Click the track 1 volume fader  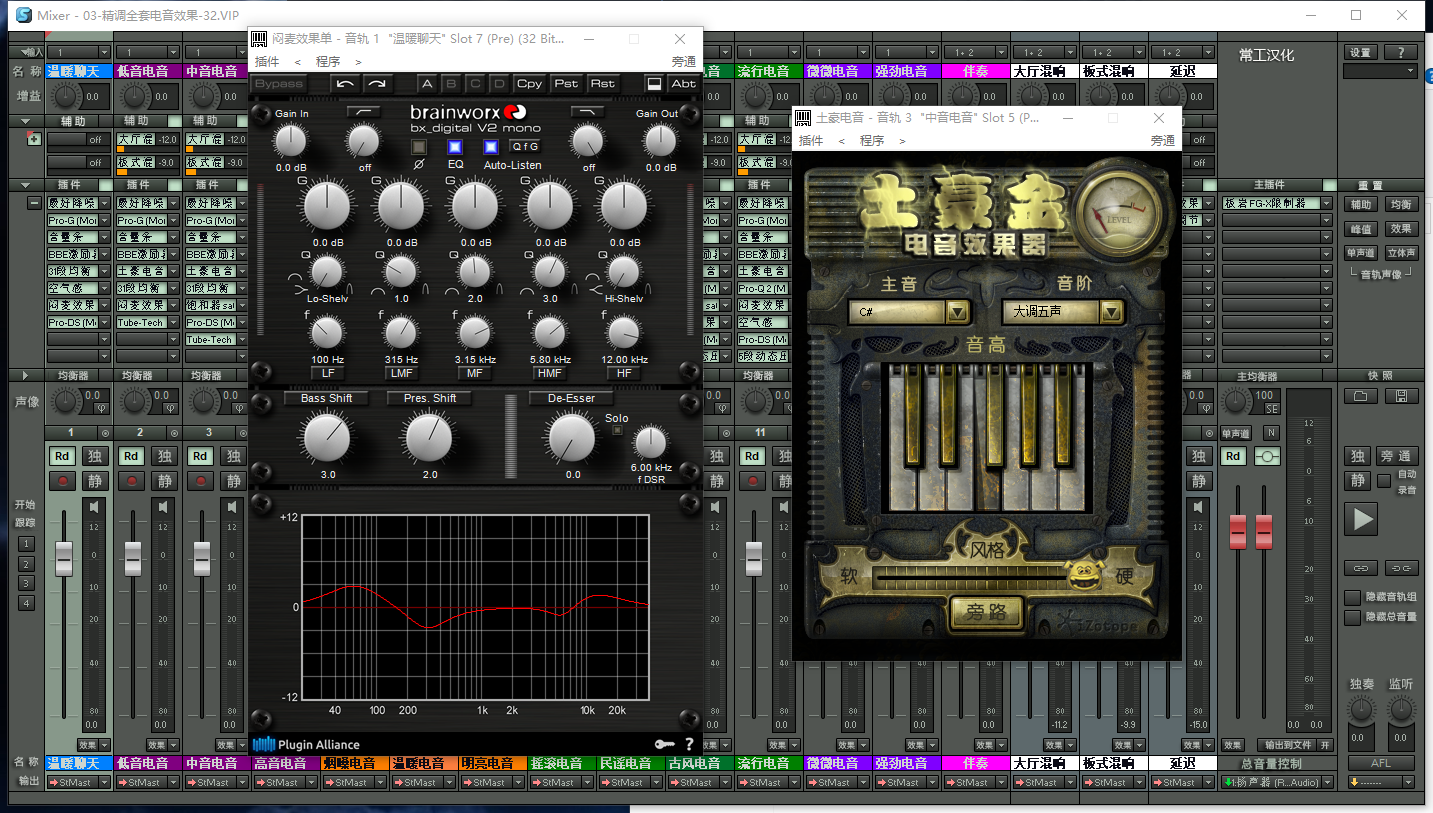pyautogui.click(x=63, y=558)
